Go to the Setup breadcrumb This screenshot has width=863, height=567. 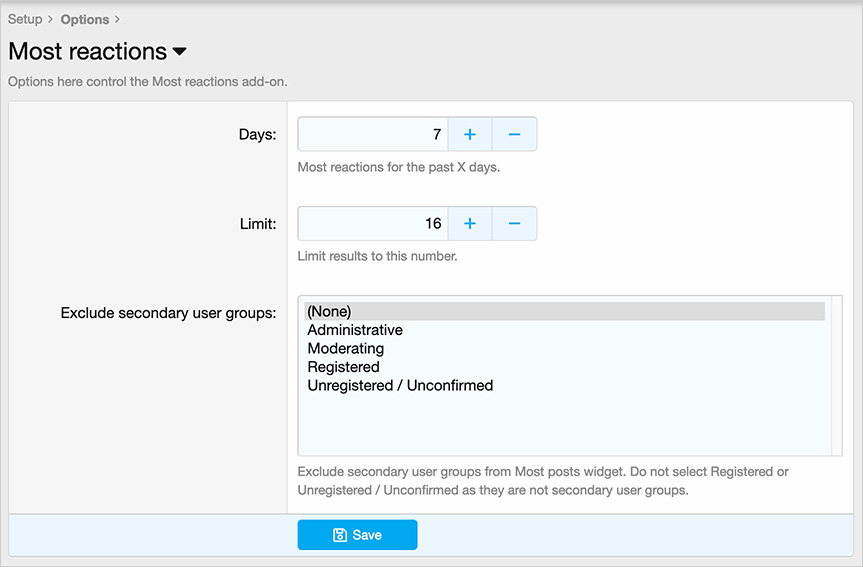click(x=25, y=19)
